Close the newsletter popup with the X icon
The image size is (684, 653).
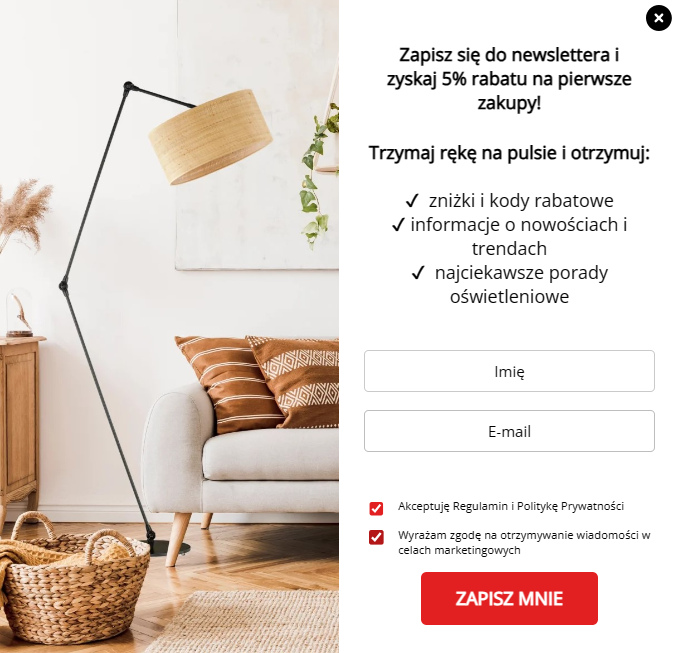pos(658,18)
